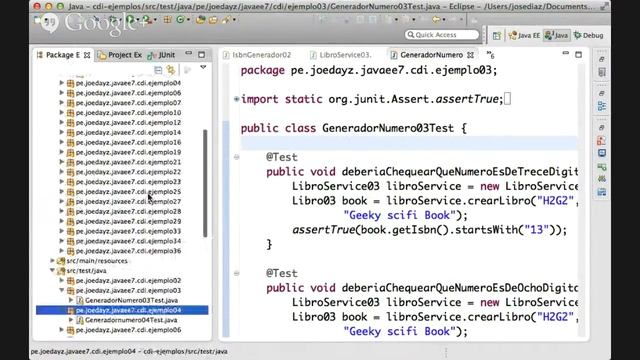640x360 pixels.
Task: Switch to the Java perspective
Action: click(x=557, y=36)
